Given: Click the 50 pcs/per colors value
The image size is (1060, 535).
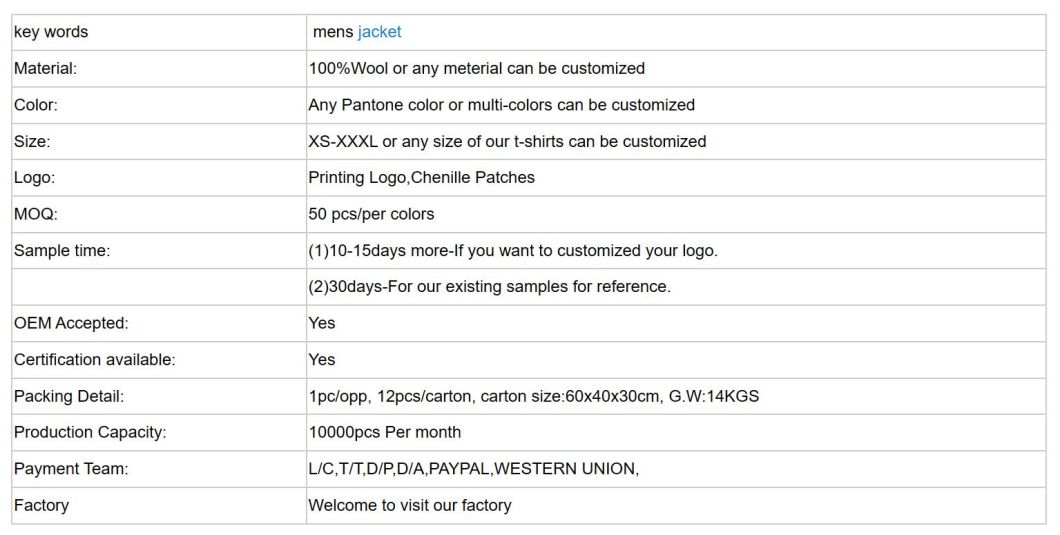Looking at the screenshot, I should 372,214.
